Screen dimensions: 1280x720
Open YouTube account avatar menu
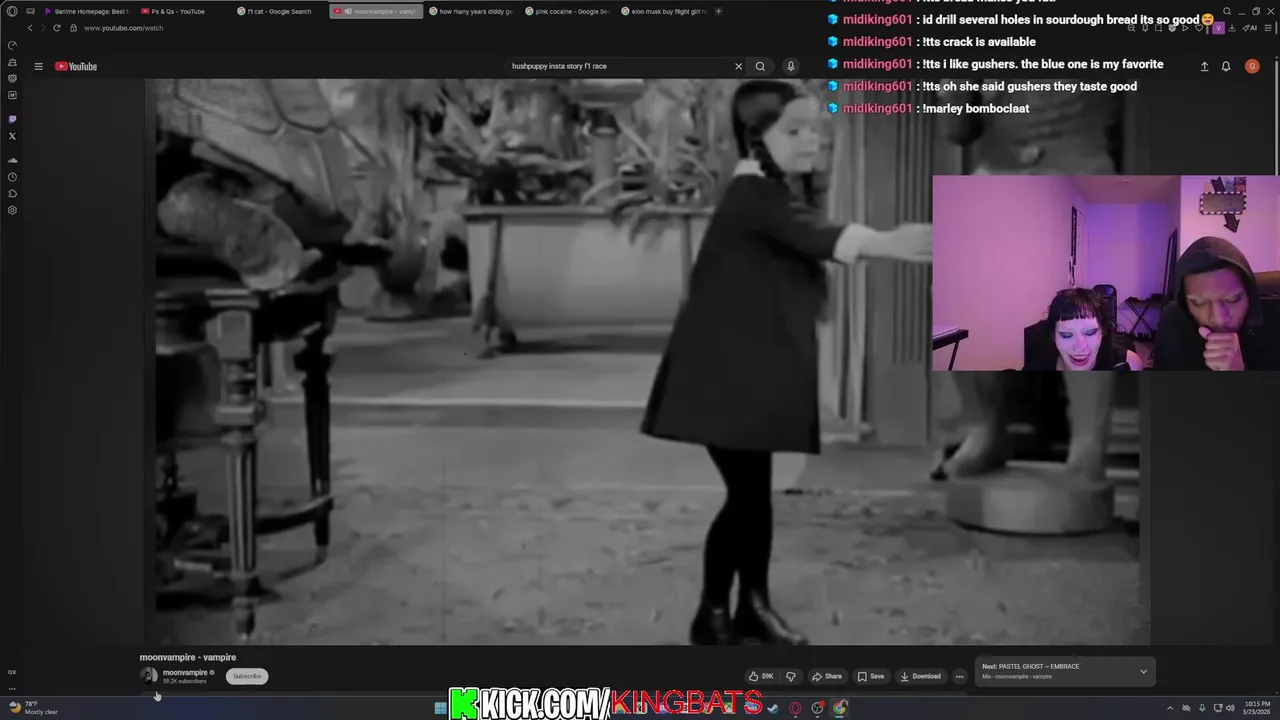coord(1252,66)
